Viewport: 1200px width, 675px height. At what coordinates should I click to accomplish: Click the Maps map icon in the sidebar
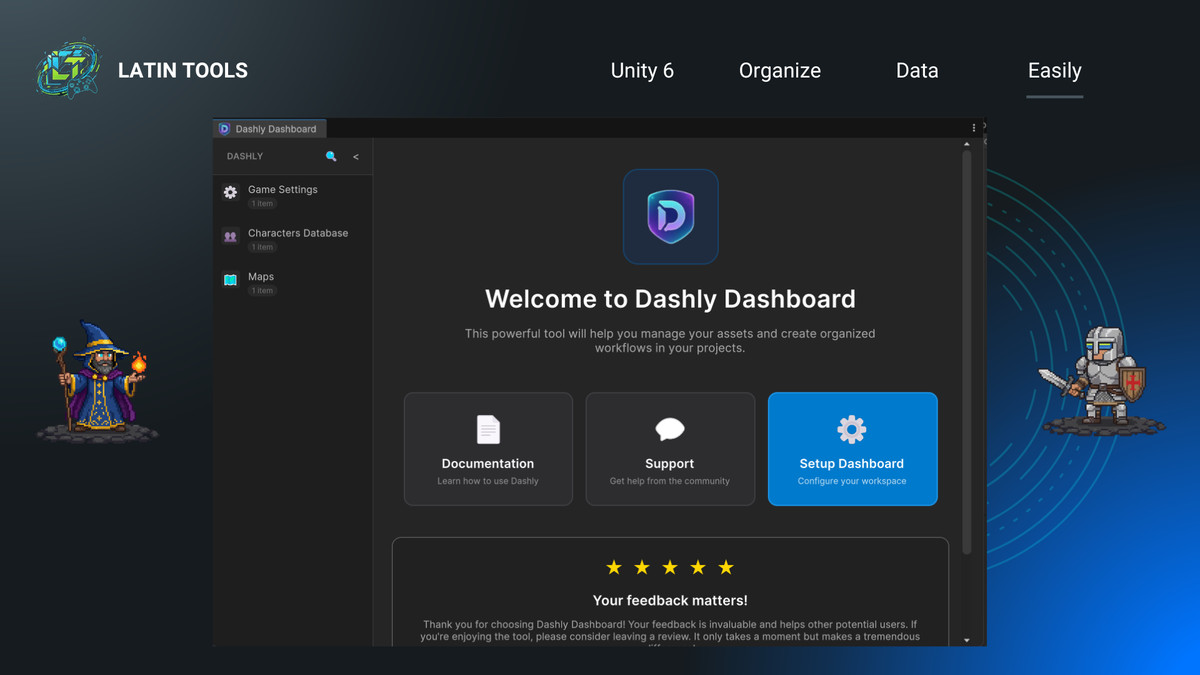229,280
